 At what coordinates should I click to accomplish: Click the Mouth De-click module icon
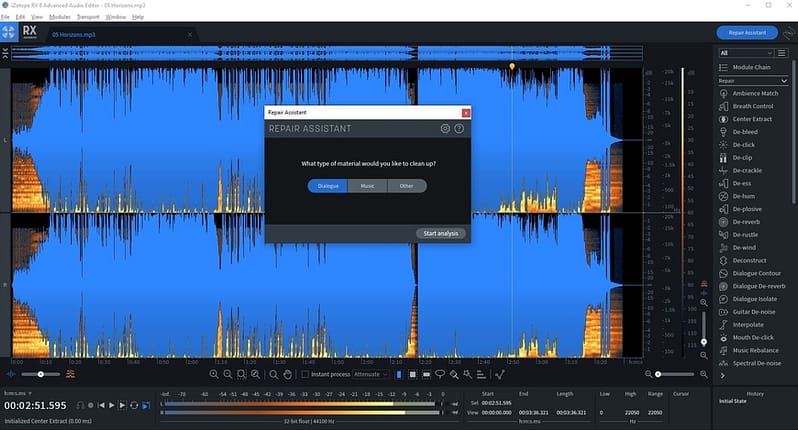[723, 337]
